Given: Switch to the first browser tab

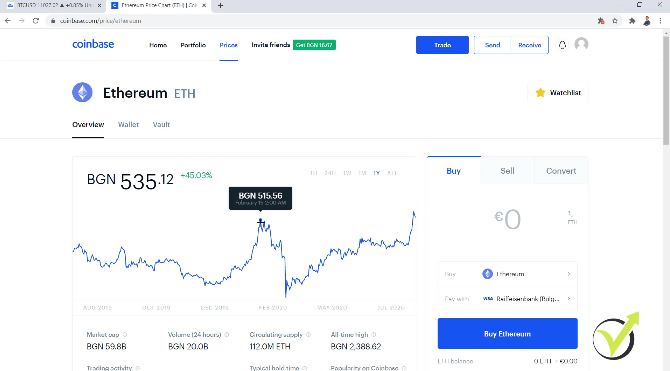Looking at the screenshot, I should click(53, 6).
